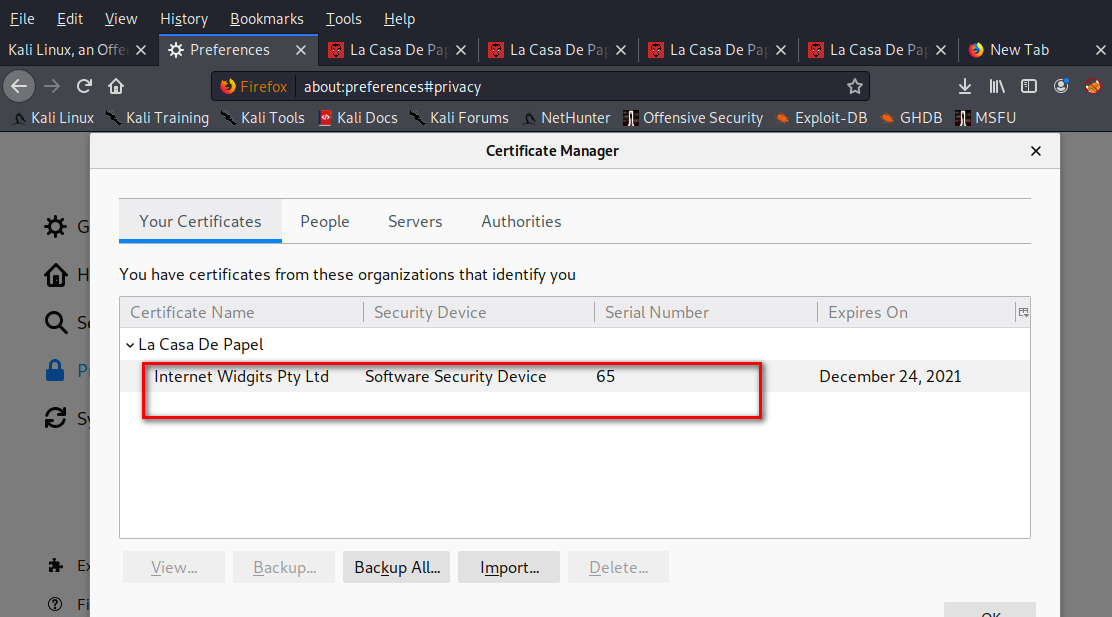Open the Firefox account avatar icon
1112x617 pixels.
click(1061, 87)
